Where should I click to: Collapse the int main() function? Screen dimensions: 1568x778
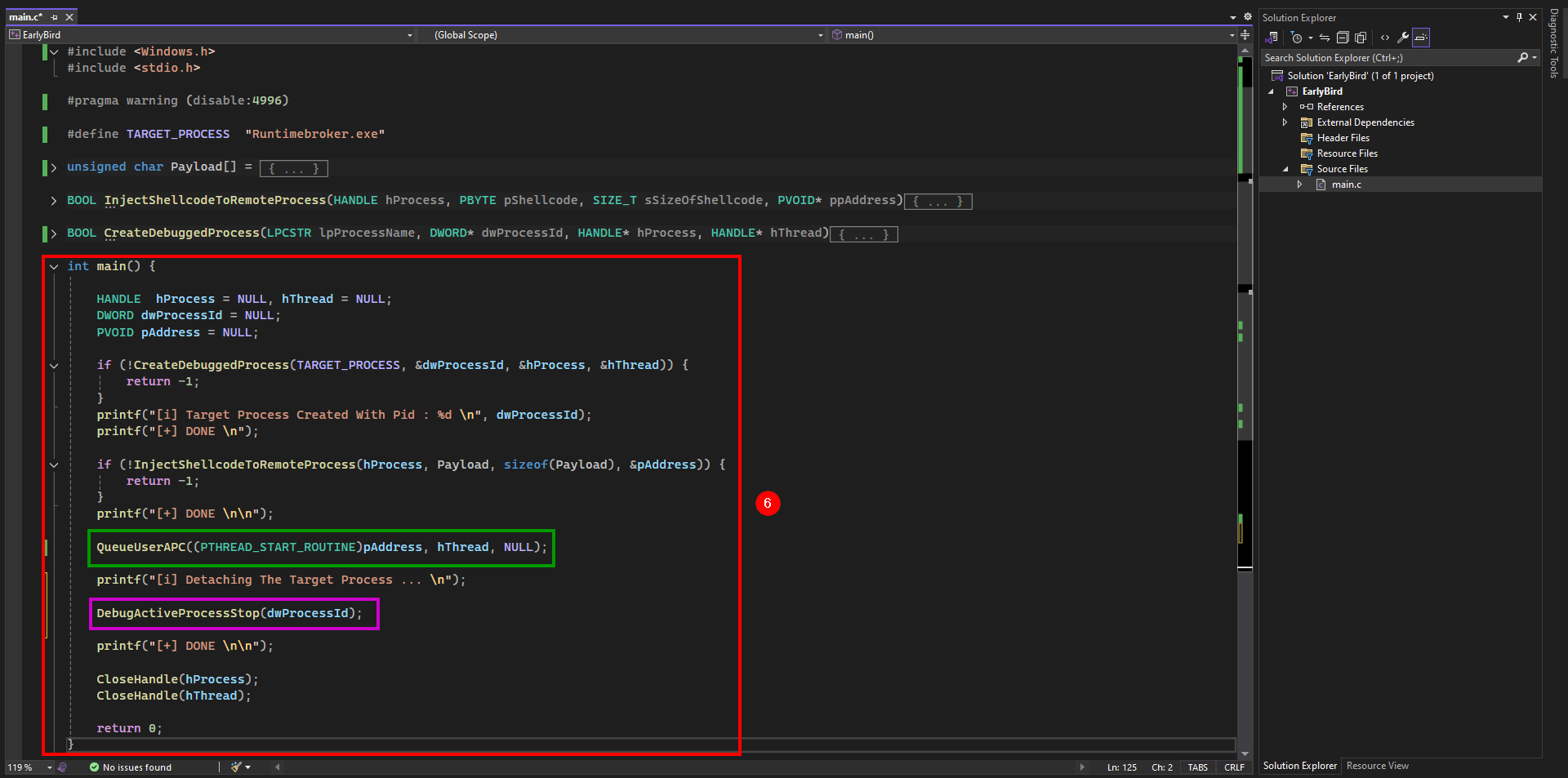pos(54,266)
